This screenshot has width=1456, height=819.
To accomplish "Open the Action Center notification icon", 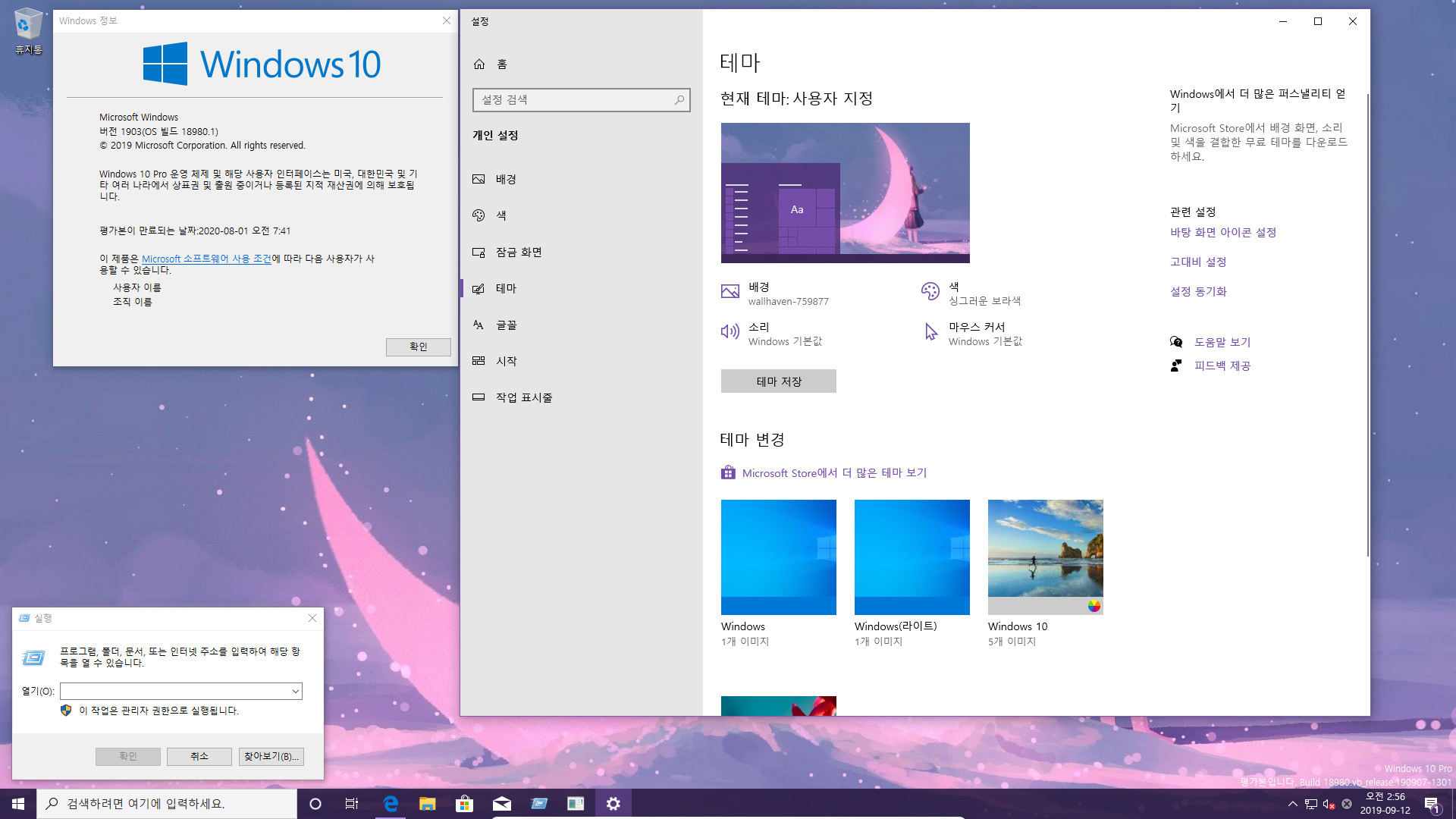I will (x=1432, y=804).
